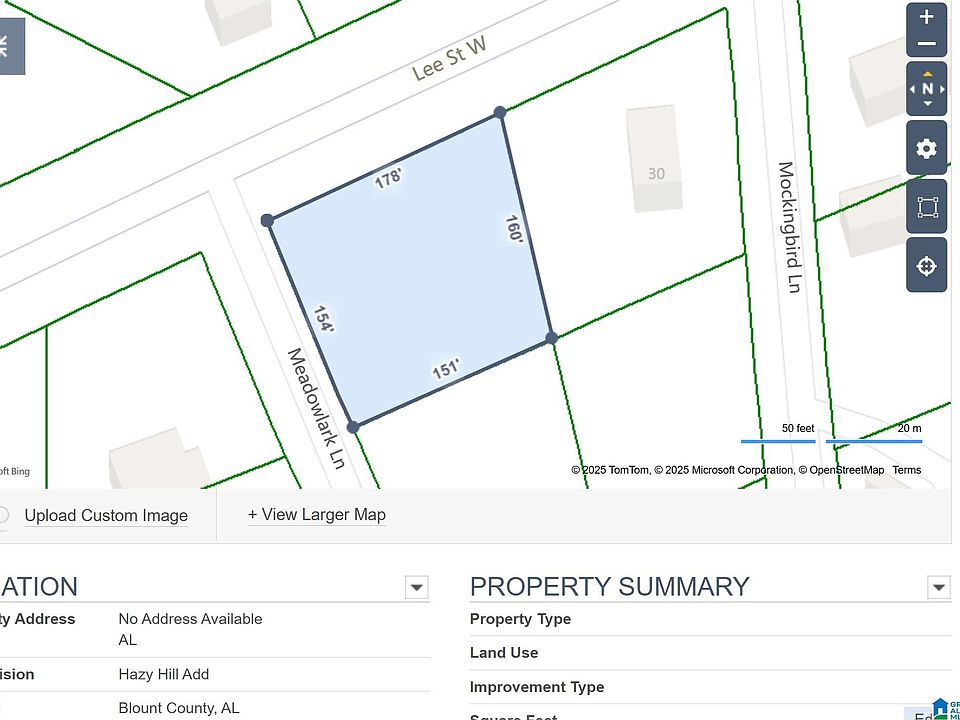Click the 154' boundary measurement label
The width and height of the screenshot is (960, 720).
click(323, 320)
